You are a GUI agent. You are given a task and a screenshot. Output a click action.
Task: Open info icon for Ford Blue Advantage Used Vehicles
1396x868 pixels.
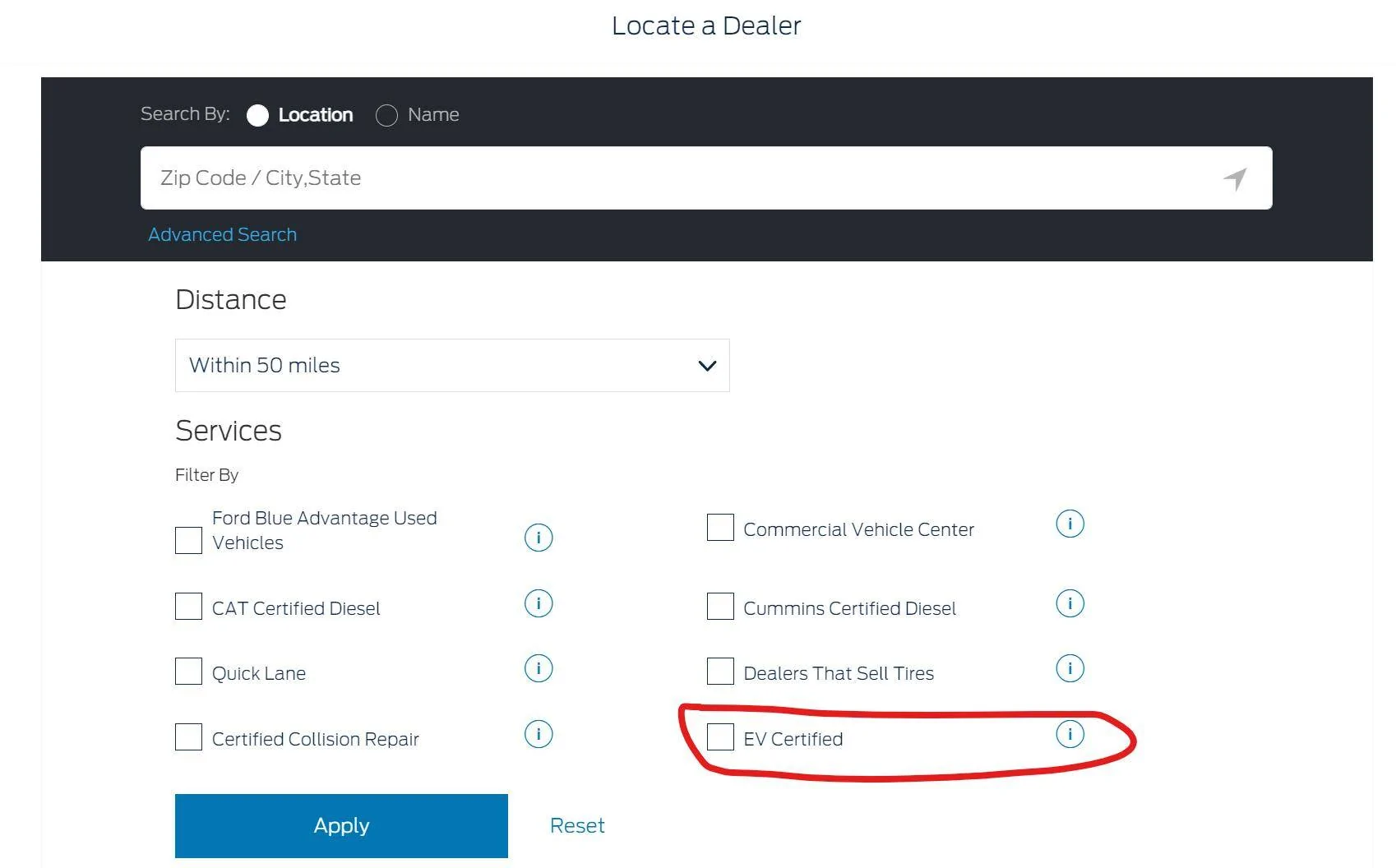539,538
